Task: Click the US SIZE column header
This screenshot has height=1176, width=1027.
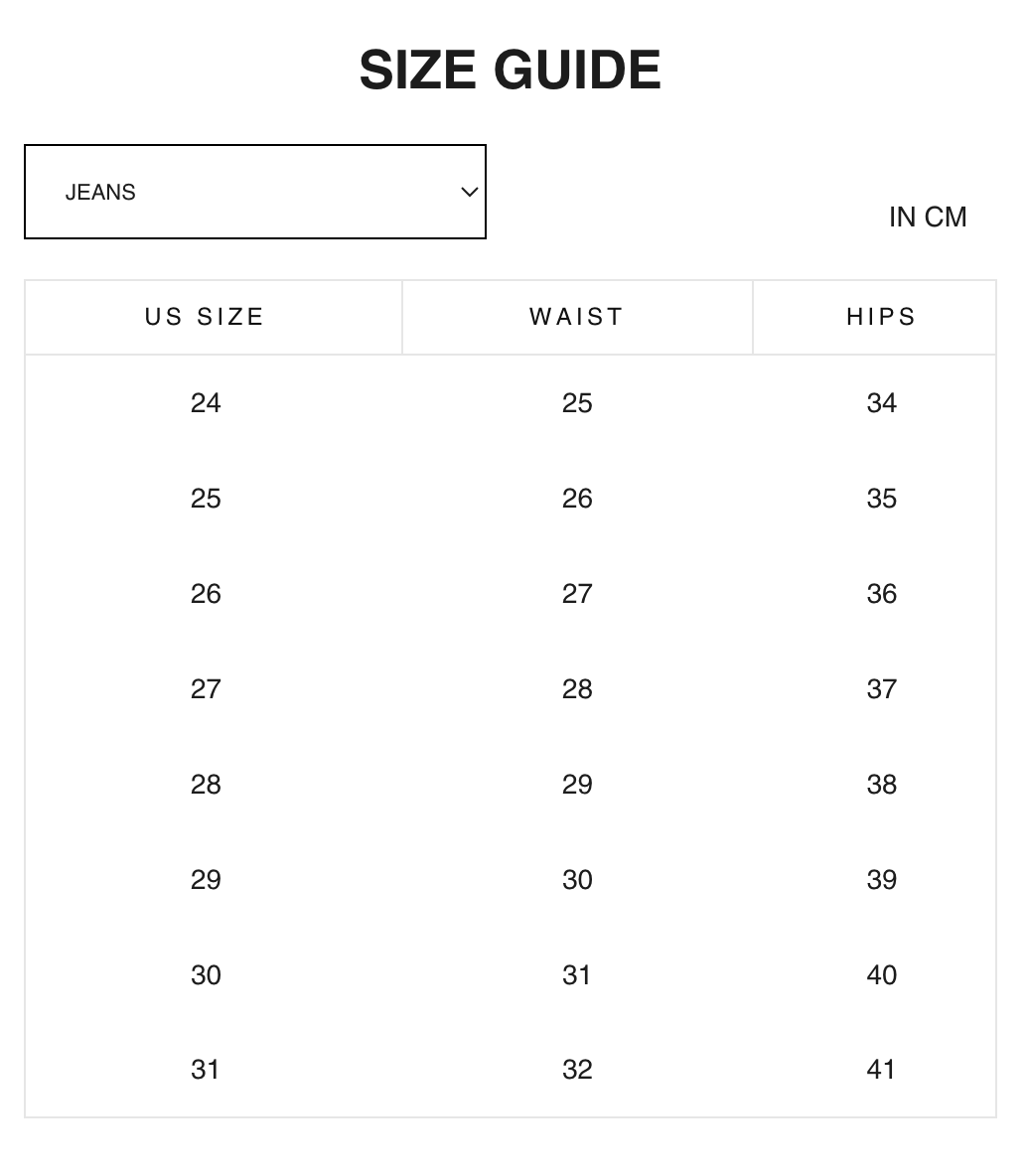Action: pyautogui.click(x=205, y=317)
